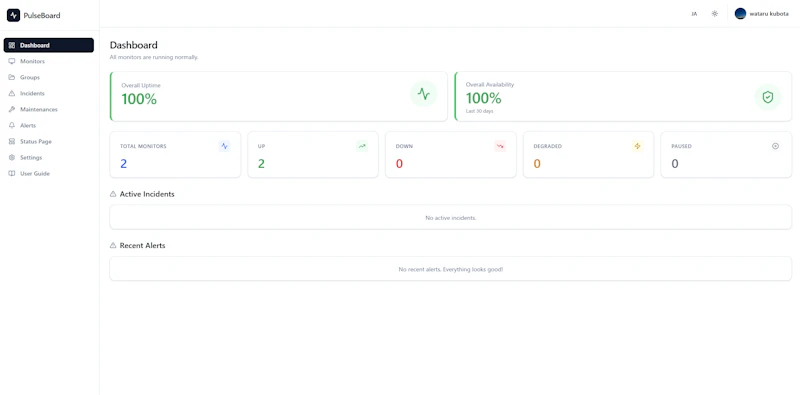Go to Groups in the sidebar
The height and width of the screenshot is (395, 800).
[x=48, y=78]
